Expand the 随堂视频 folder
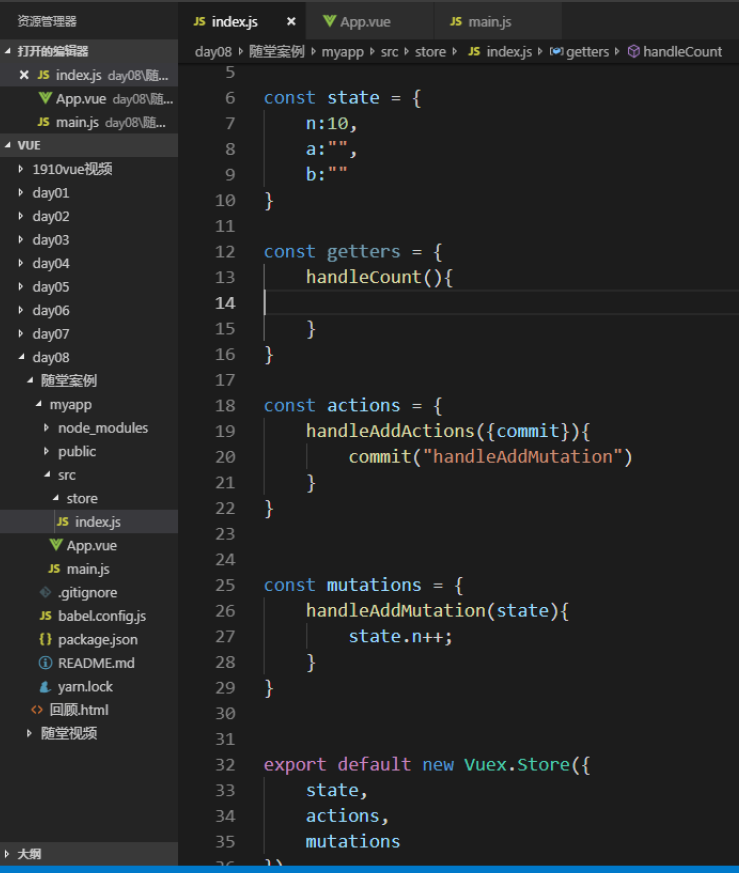Screen dimensions: 739x873 click(89, 733)
